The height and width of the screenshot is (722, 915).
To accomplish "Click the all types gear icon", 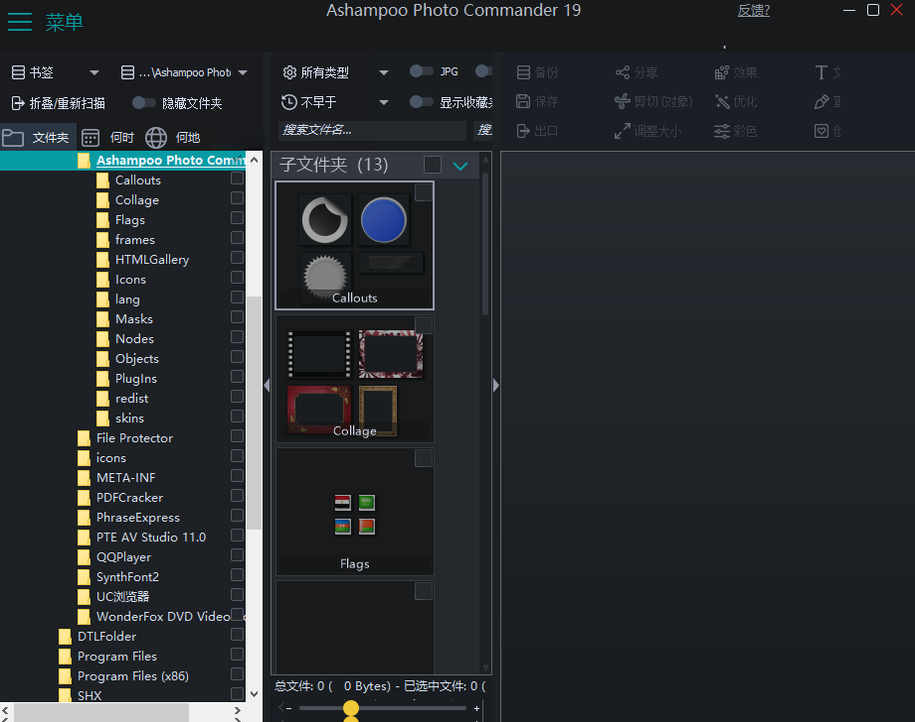I will click(289, 72).
